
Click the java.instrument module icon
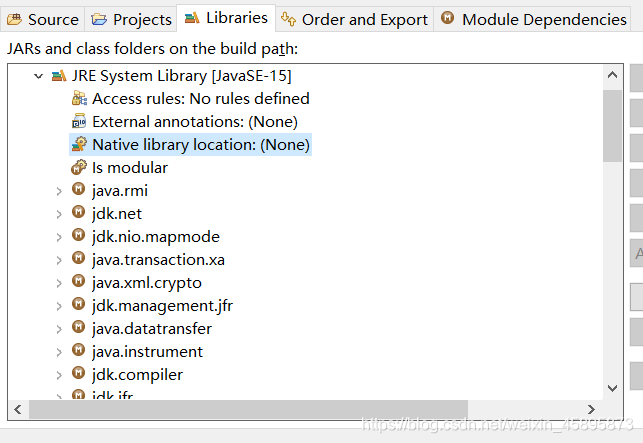click(x=78, y=350)
